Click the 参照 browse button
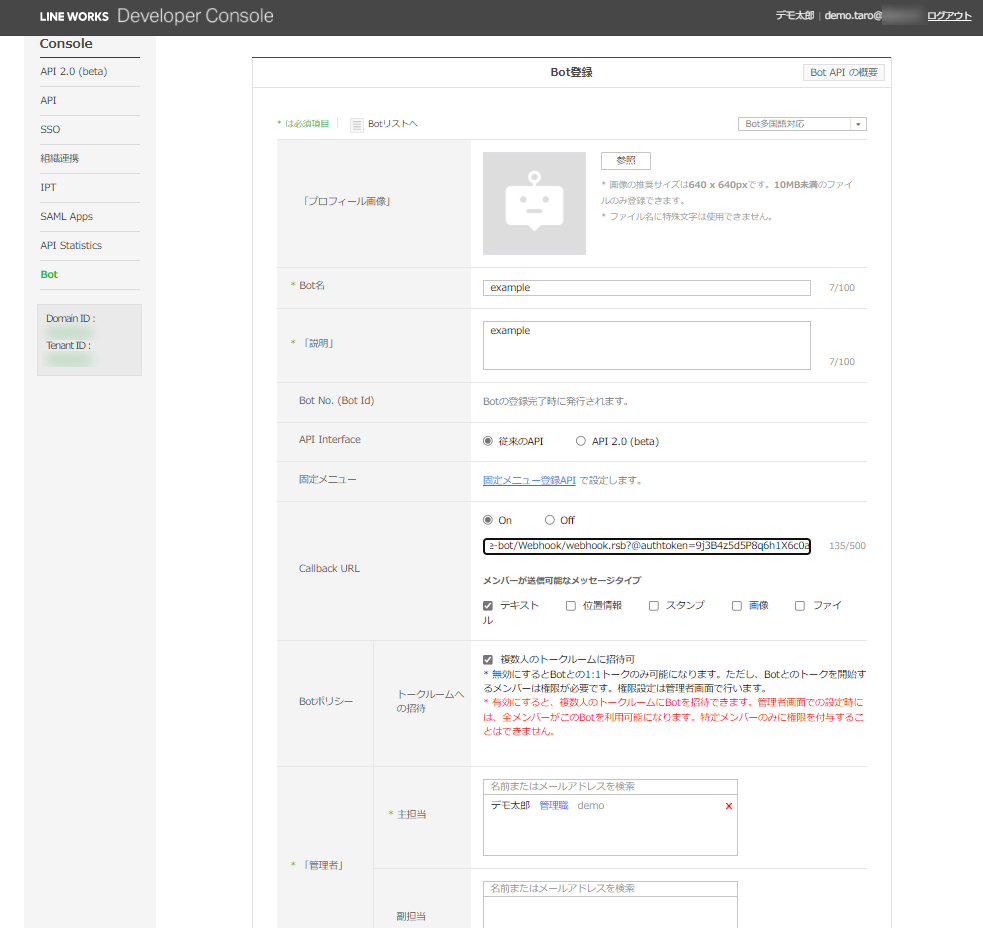 coord(626,161)
